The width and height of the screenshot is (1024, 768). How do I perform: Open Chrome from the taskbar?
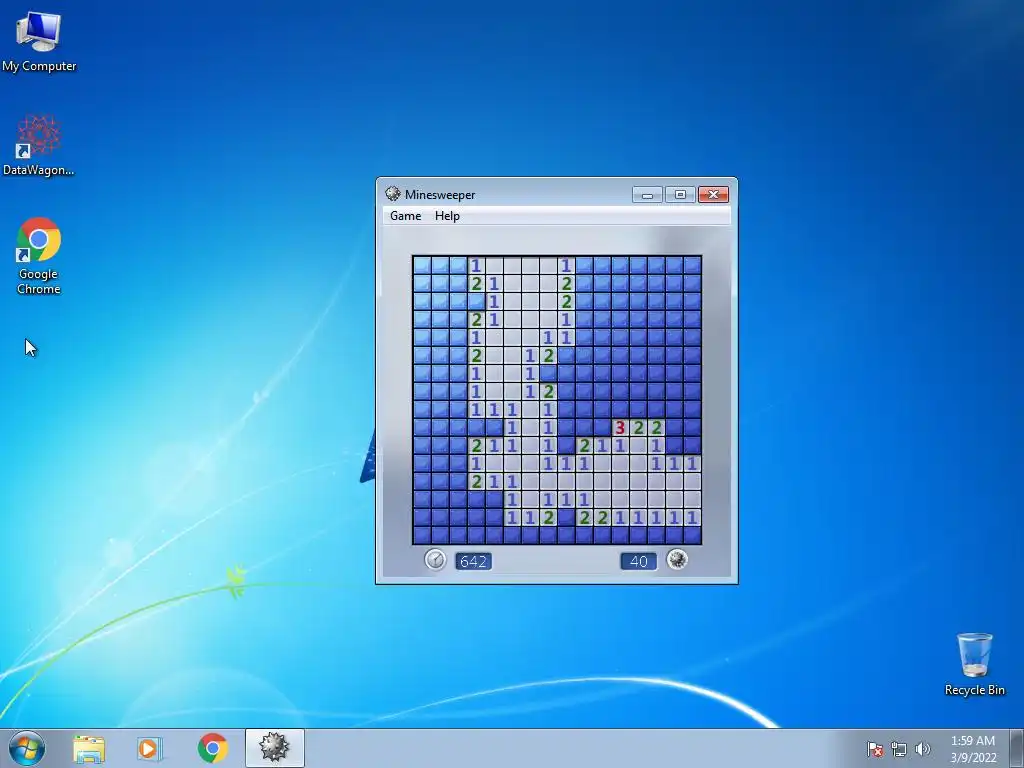[212, 748]
